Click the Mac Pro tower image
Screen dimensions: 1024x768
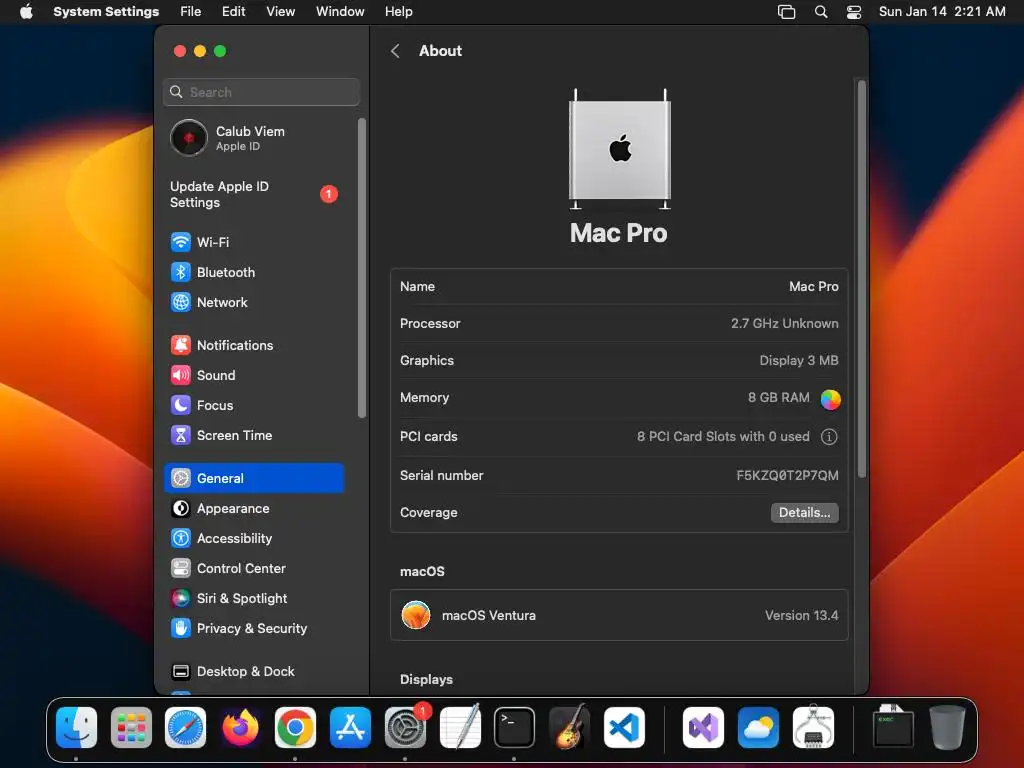(620, 149)
